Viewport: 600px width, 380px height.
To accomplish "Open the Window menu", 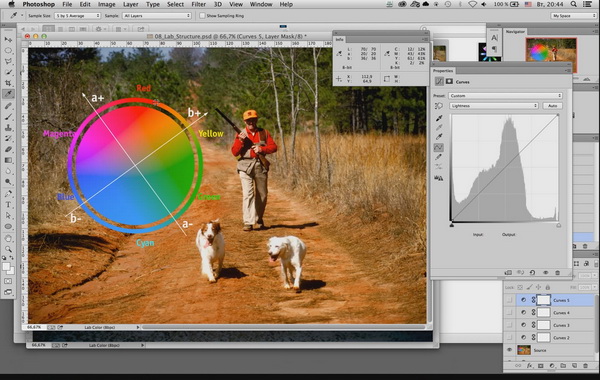I will pos(260,5).
